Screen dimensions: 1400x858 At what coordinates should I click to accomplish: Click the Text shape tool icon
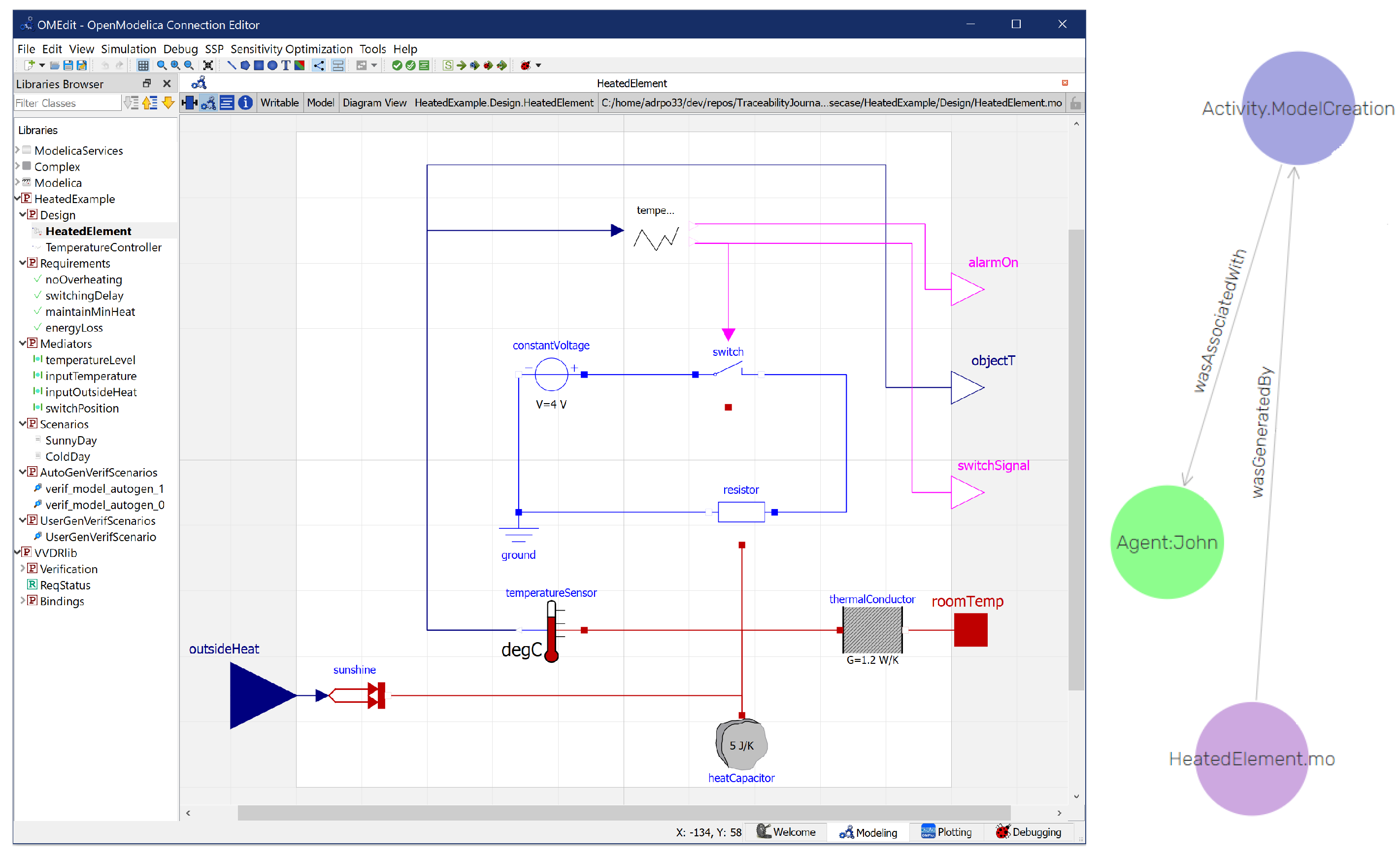click(286, 66)
